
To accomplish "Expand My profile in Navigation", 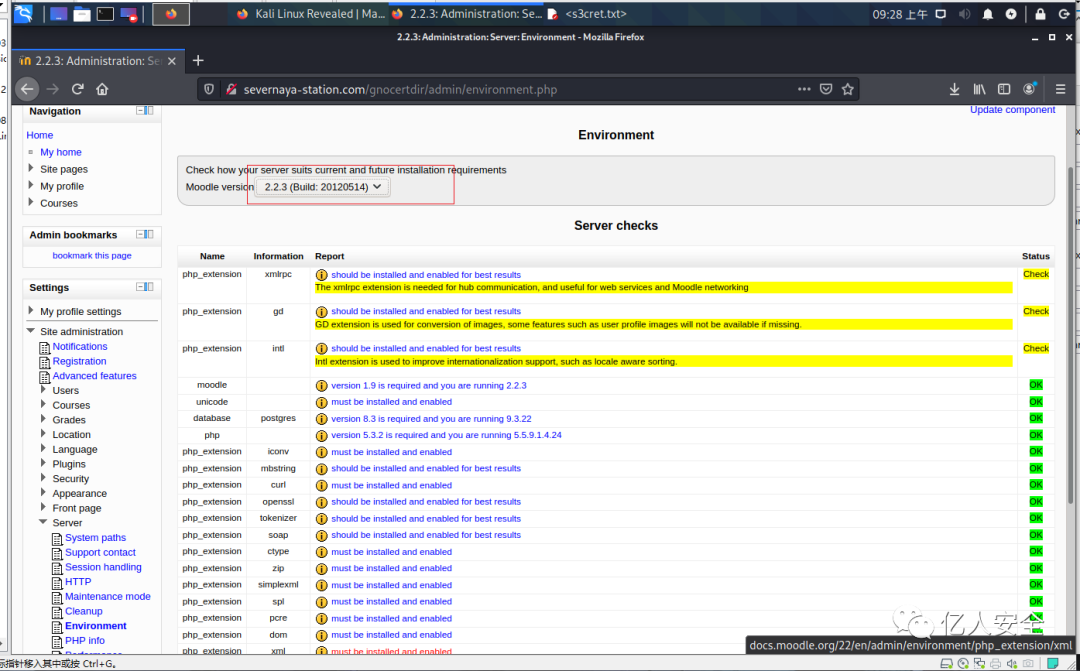I will (x=30, y=185).
